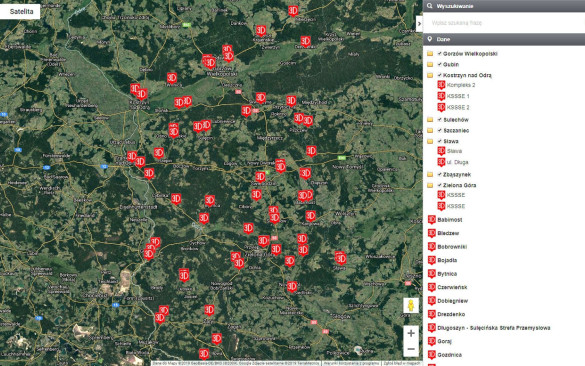This screenshot has height=366, width=585.
Task: Zoom in with the plus button
Action: coord(411,333)
